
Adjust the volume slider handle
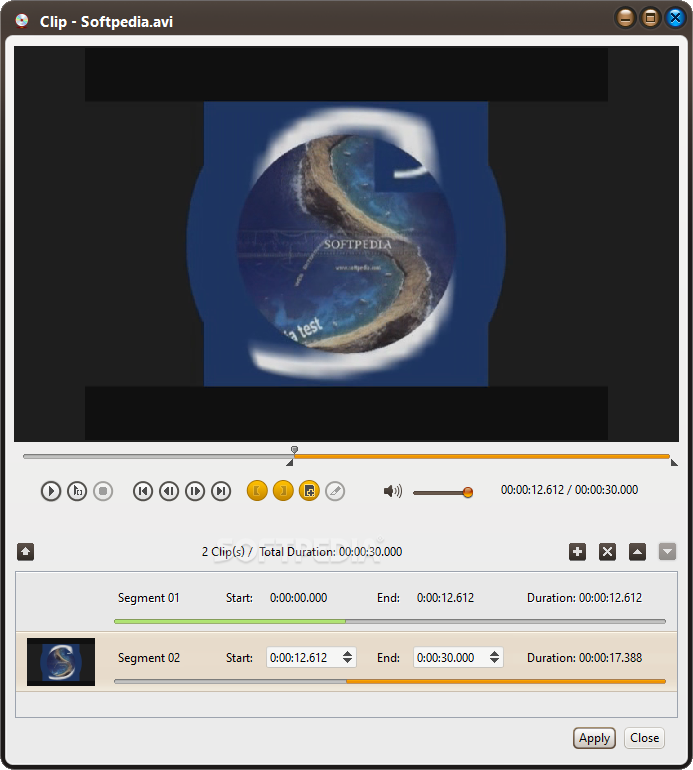point(468,492)
